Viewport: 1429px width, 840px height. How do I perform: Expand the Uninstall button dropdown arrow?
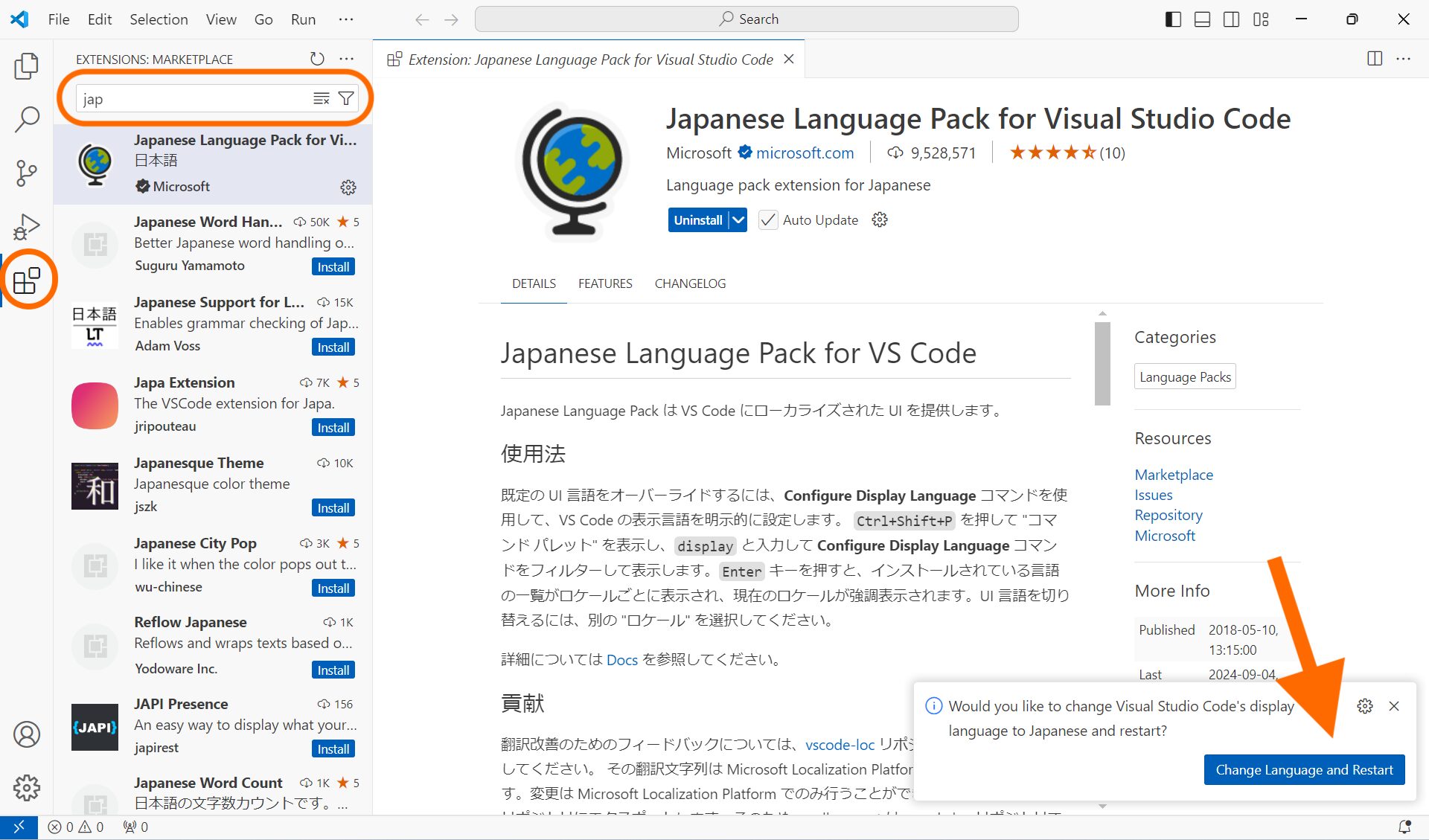click(x=738, y=219)
